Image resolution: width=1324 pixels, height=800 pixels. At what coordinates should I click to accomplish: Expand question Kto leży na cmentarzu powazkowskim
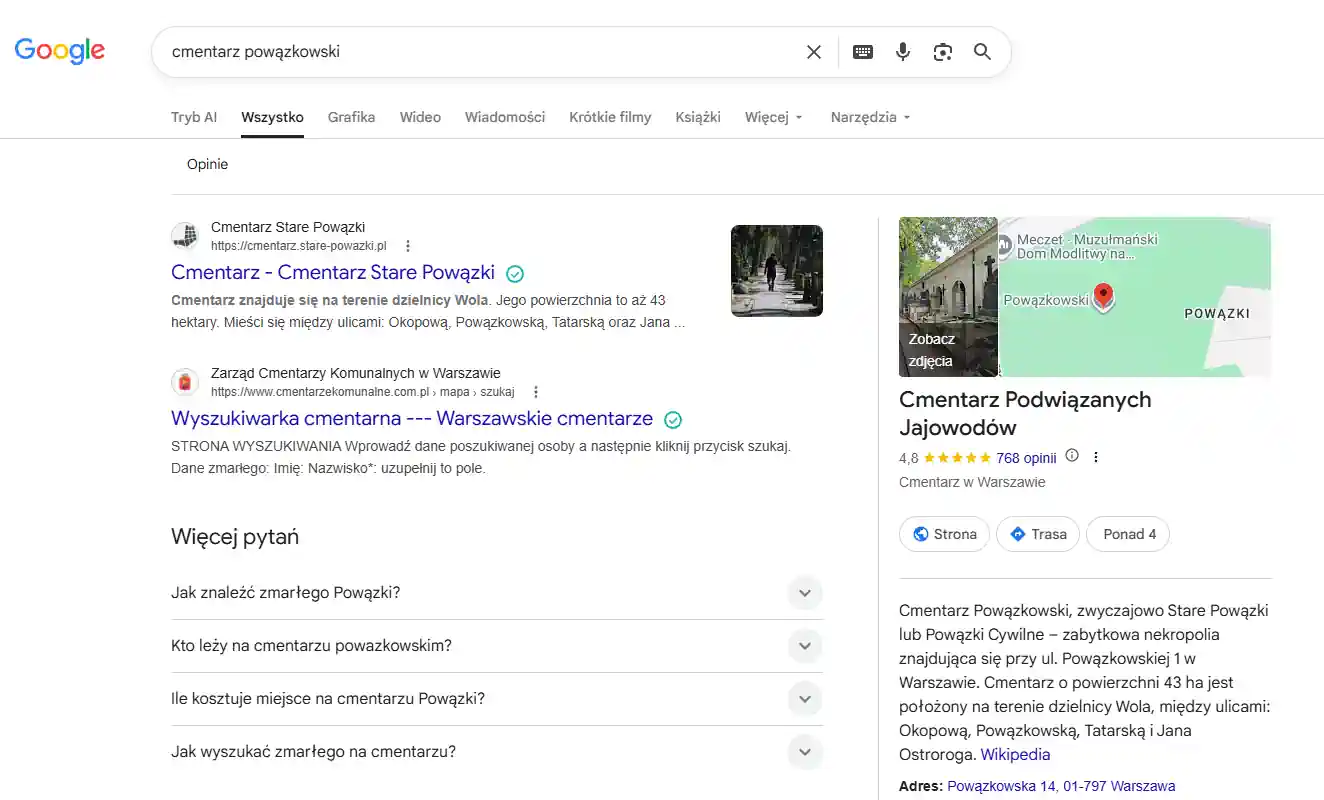point(497,646)
